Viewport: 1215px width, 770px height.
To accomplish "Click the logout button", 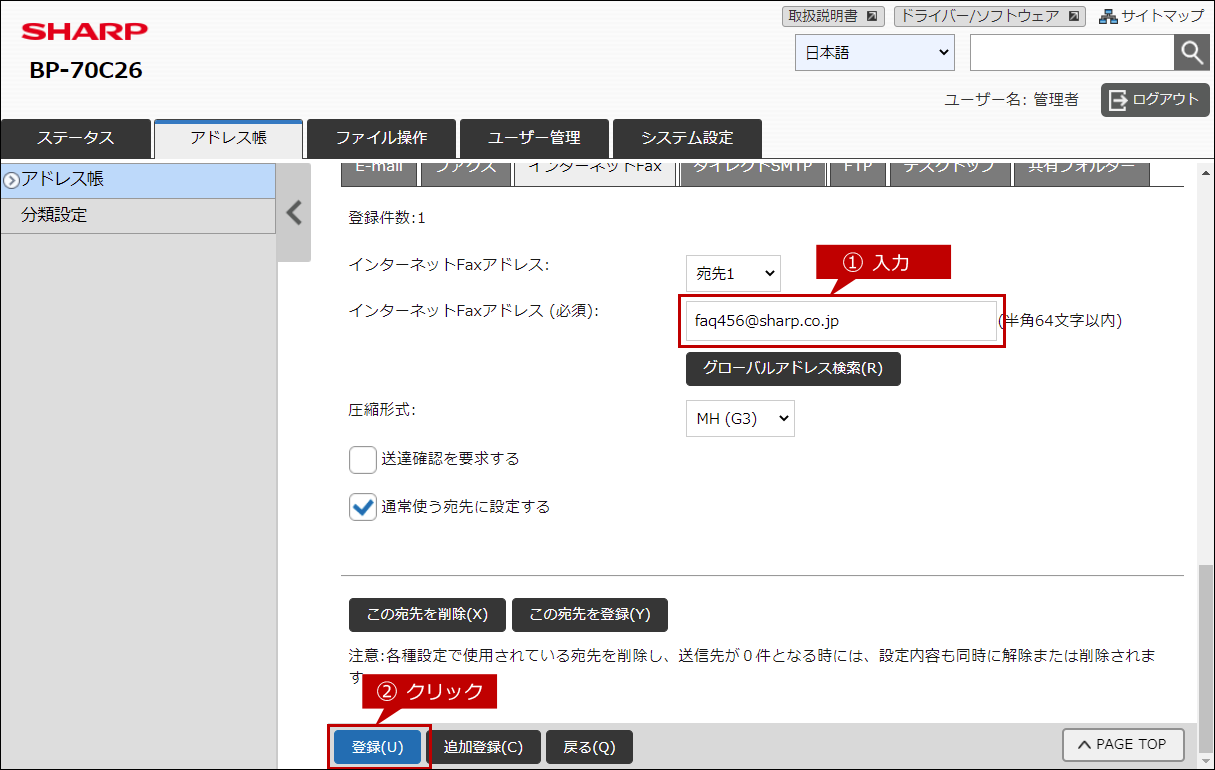I will pyautogui.click(x=1155, y=99).
